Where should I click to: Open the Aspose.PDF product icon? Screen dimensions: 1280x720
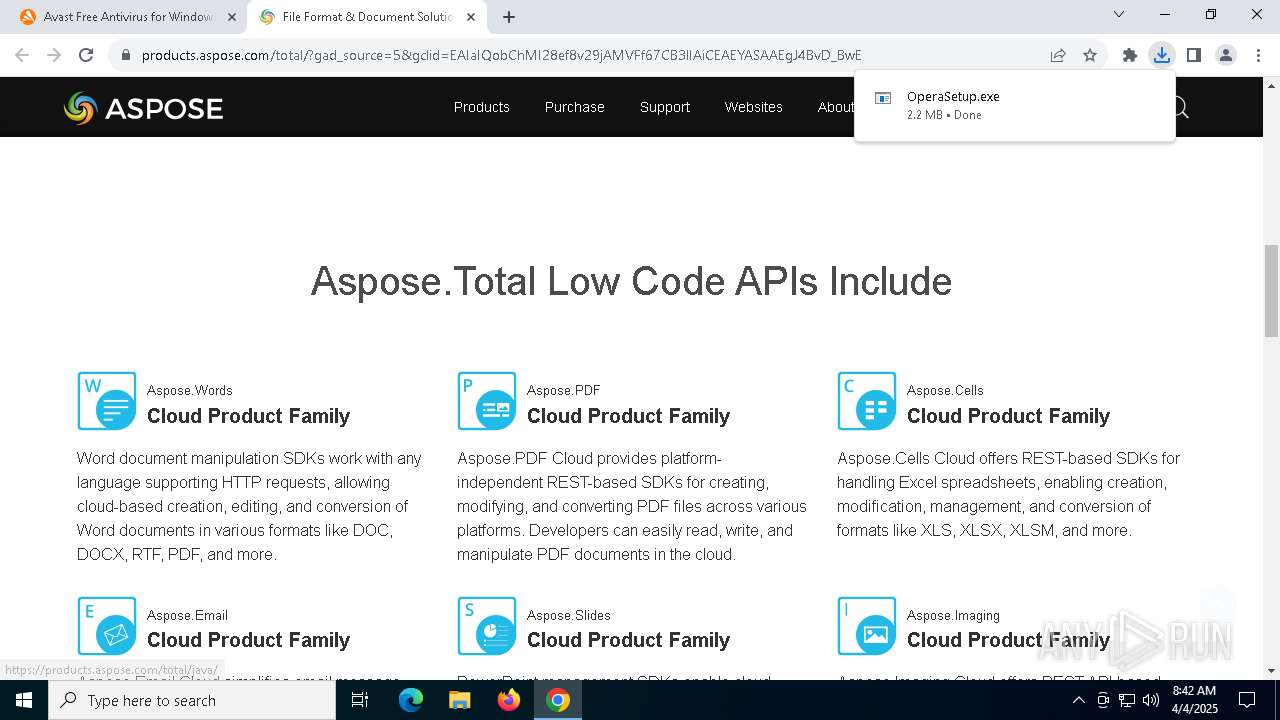click(x=487, y=401)
